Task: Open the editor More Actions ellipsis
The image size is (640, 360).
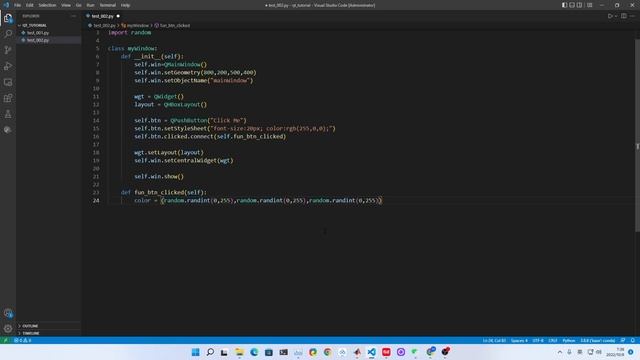Action: [x=632, y=16]
